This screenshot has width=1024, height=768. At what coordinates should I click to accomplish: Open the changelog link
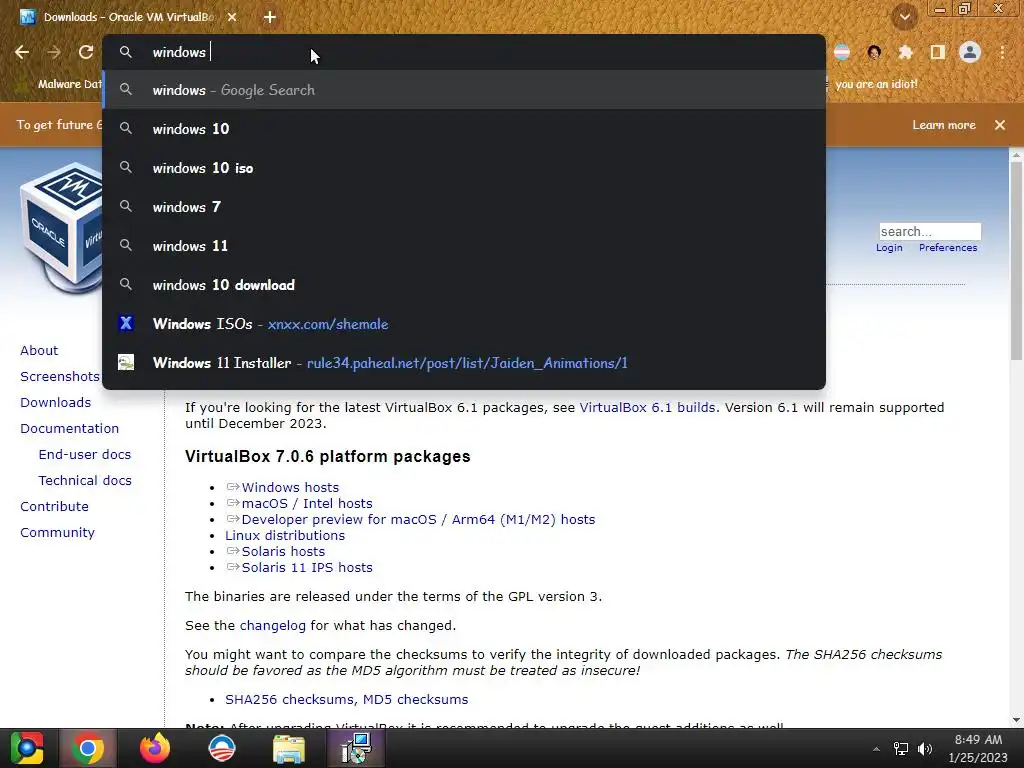272,626
